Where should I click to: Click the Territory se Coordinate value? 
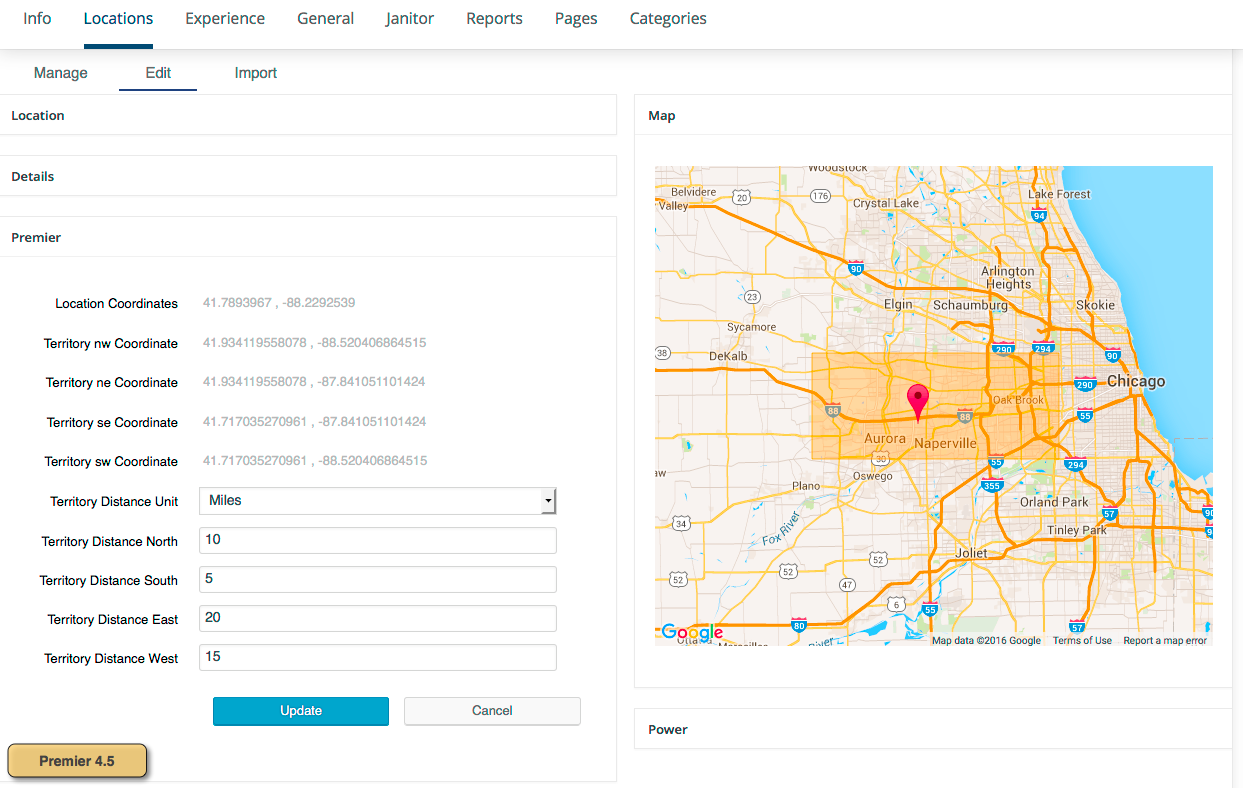tap(315, 422)
